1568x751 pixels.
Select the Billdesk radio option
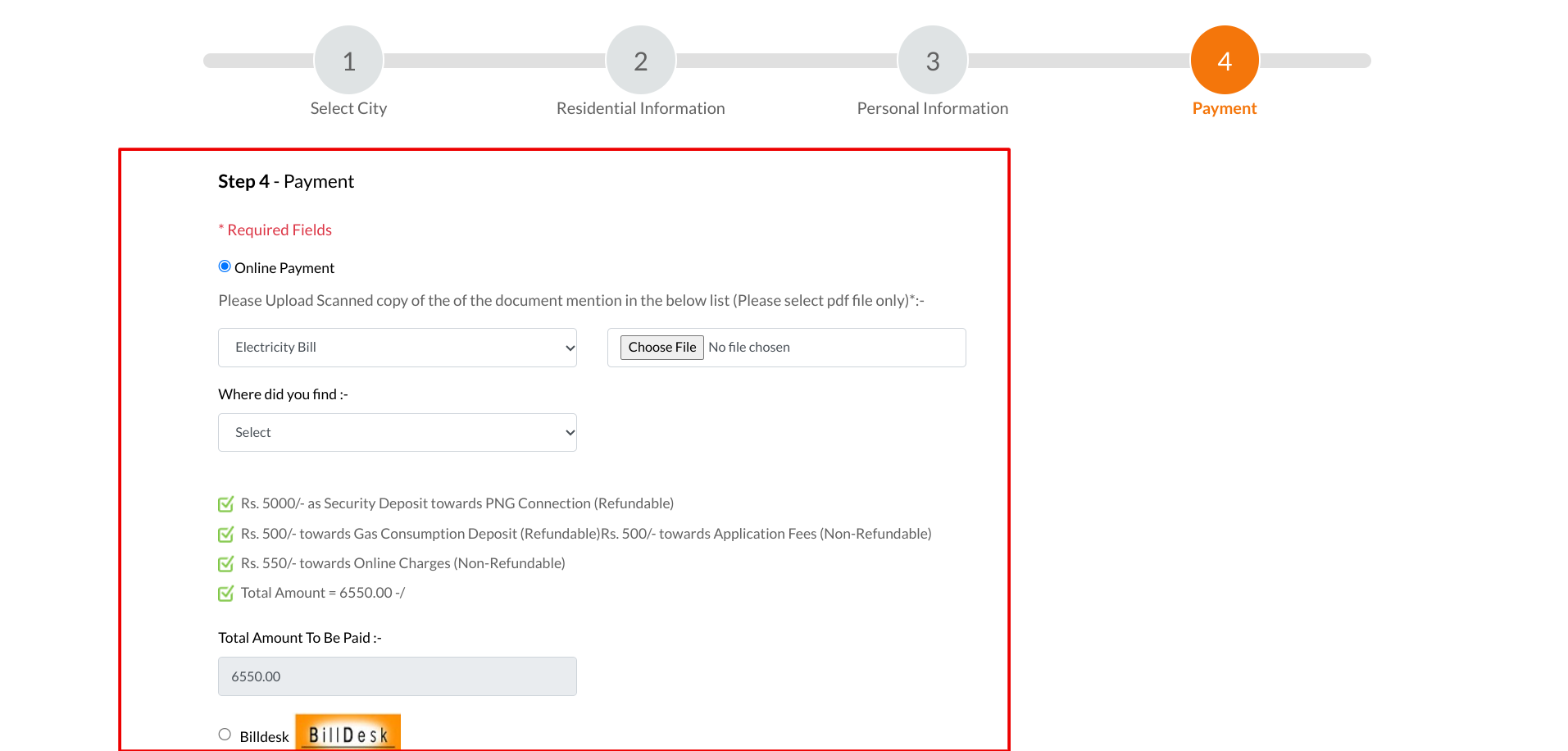(x=225, y=735)
